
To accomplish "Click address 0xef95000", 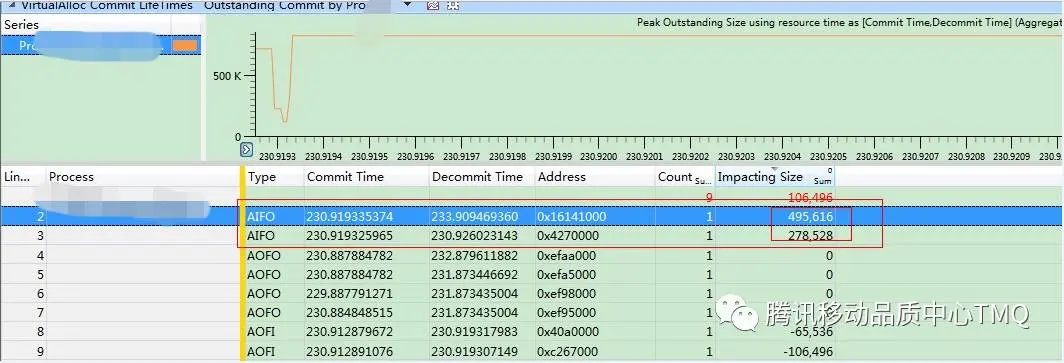I will [x=567, y=313].
